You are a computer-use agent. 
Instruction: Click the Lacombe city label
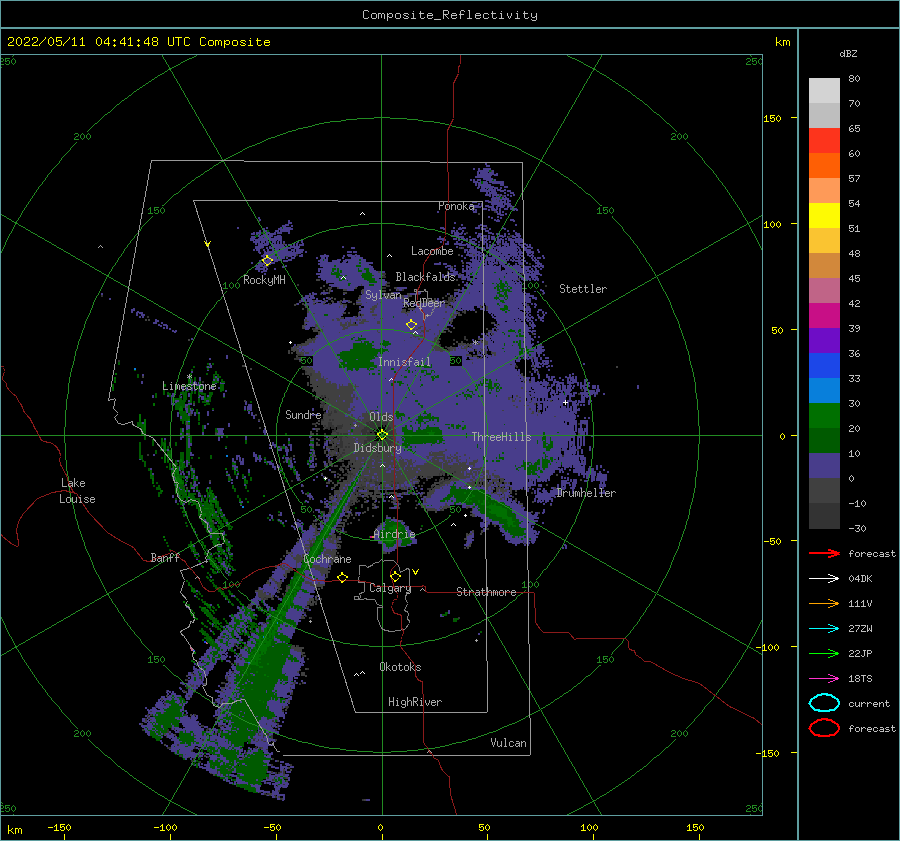(432, 251)
